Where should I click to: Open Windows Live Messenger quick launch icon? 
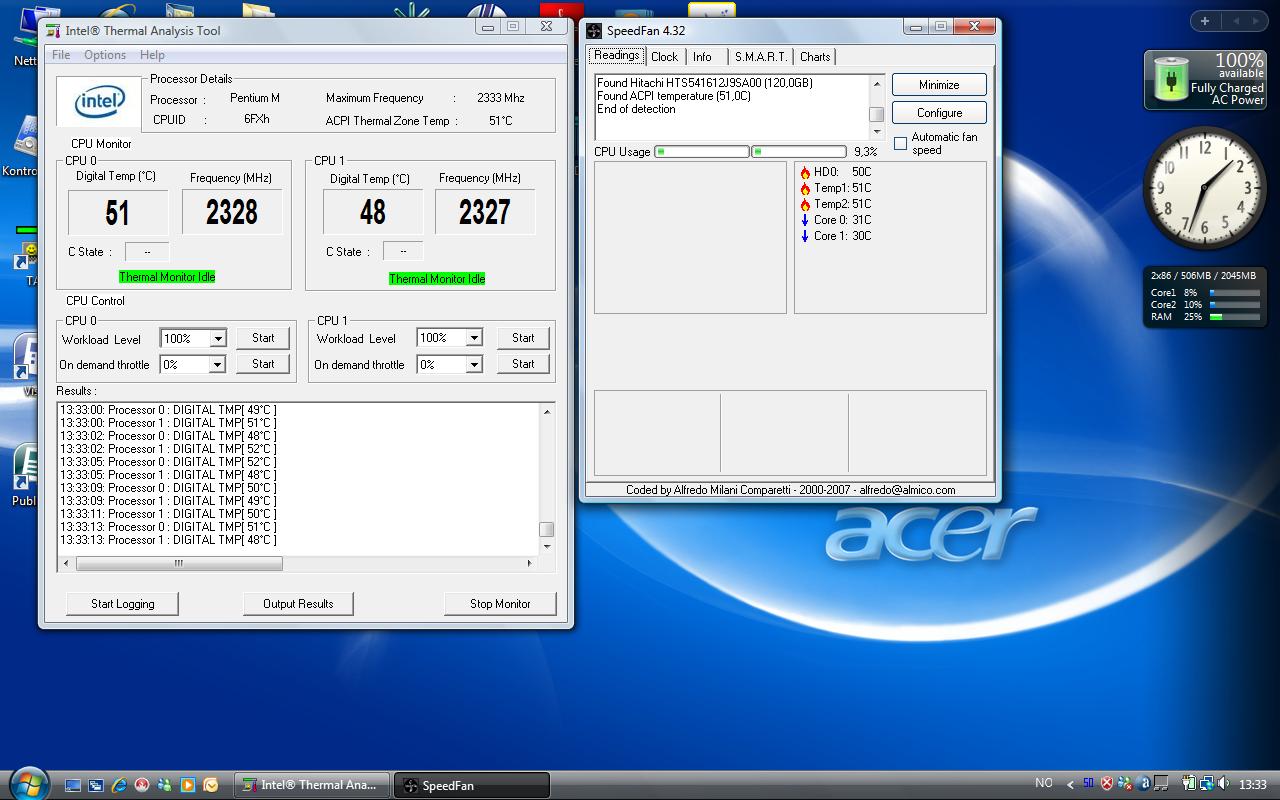165,785
